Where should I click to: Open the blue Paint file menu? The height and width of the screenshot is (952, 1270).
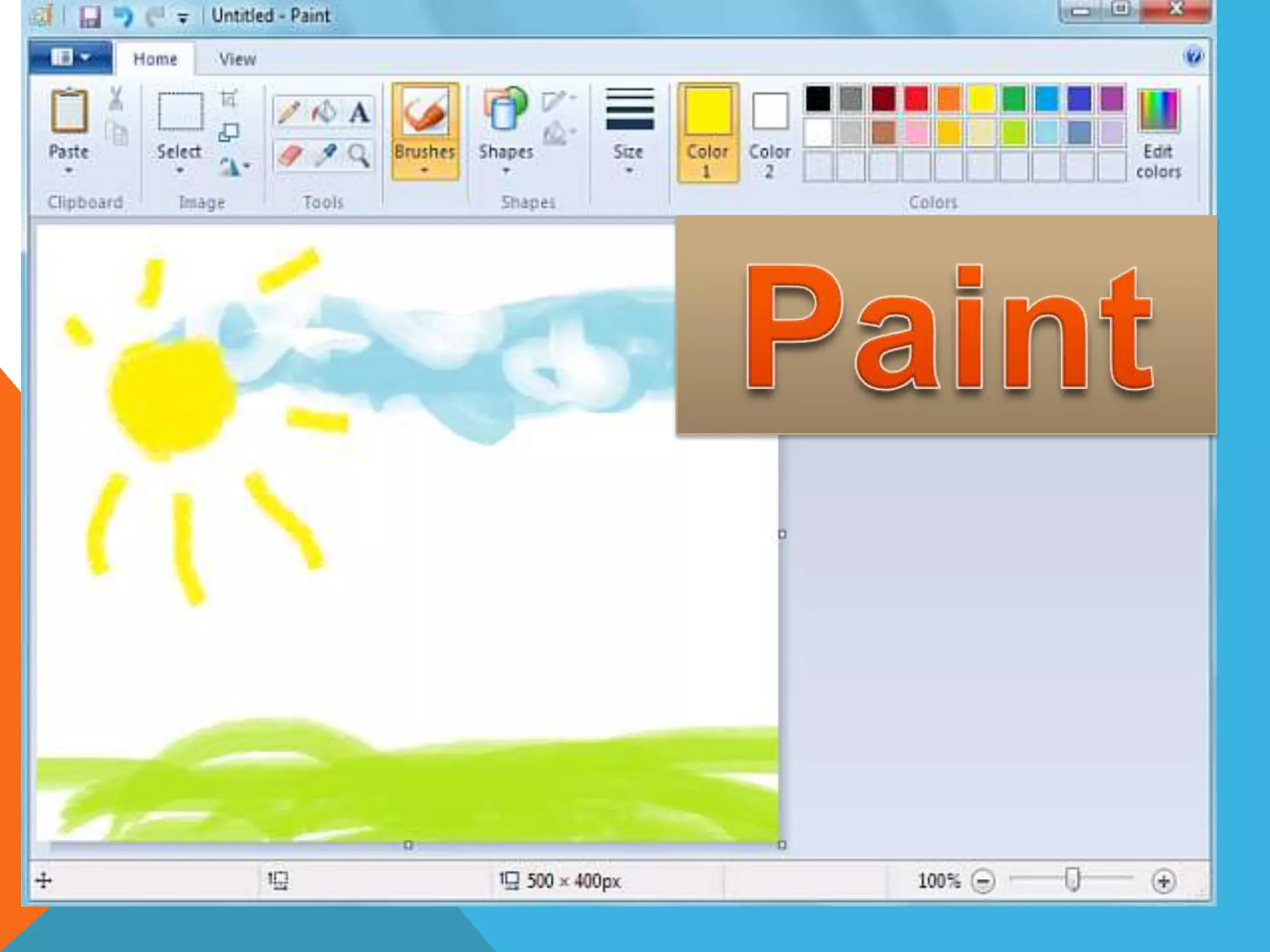[70, 58]
